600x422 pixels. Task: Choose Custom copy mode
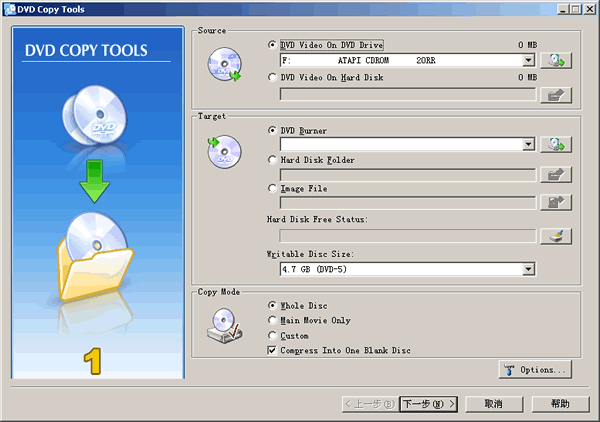pos(272,336)
